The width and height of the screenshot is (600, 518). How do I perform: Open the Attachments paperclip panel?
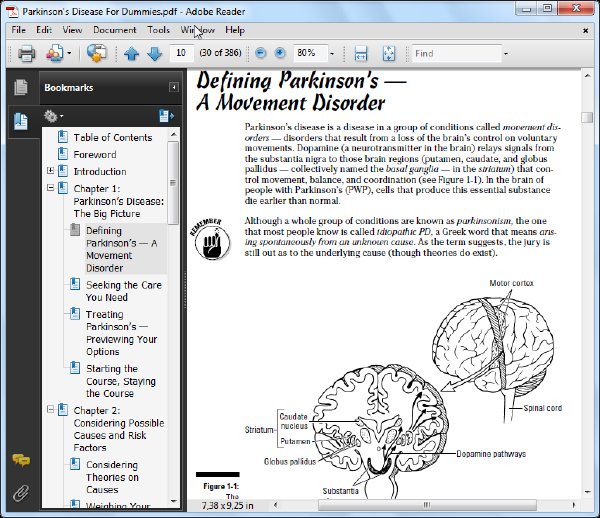pyautogui.click(x=21, y=493)
